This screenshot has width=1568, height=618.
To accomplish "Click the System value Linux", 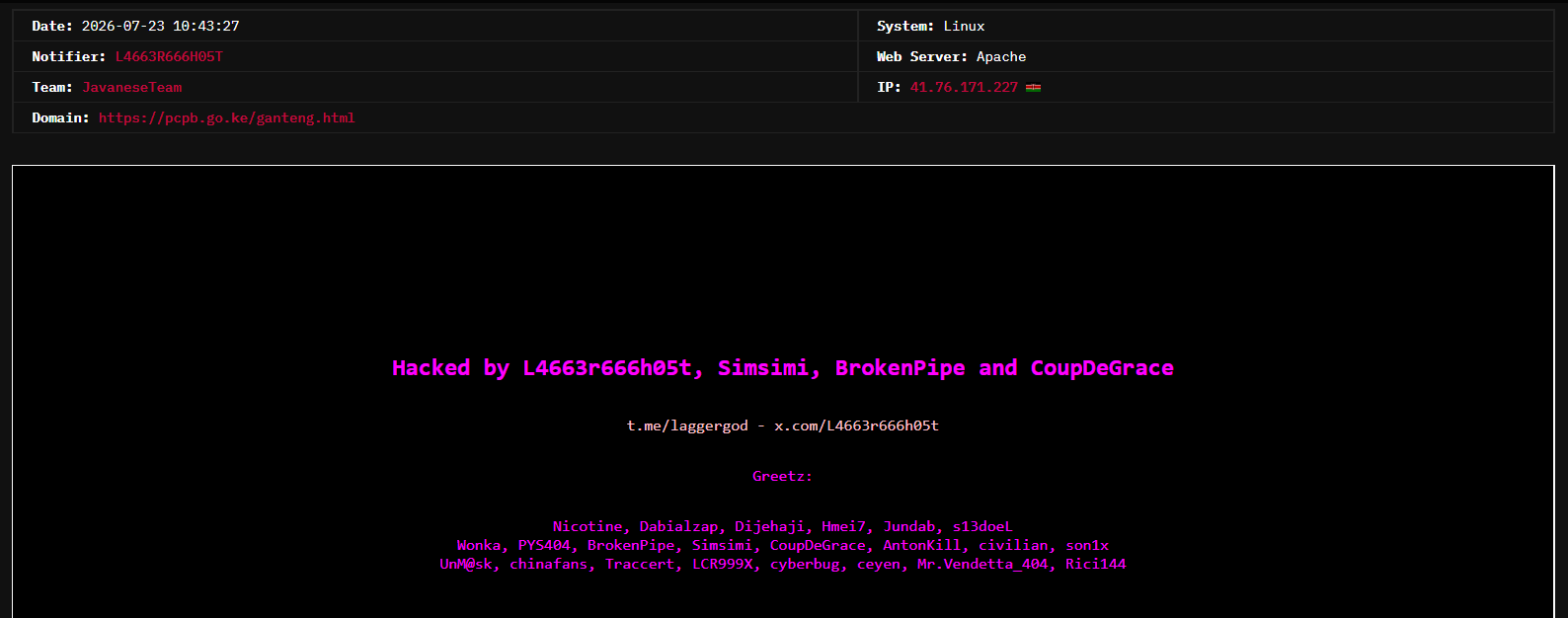I will pyautogui.click(x=964, y=27).
